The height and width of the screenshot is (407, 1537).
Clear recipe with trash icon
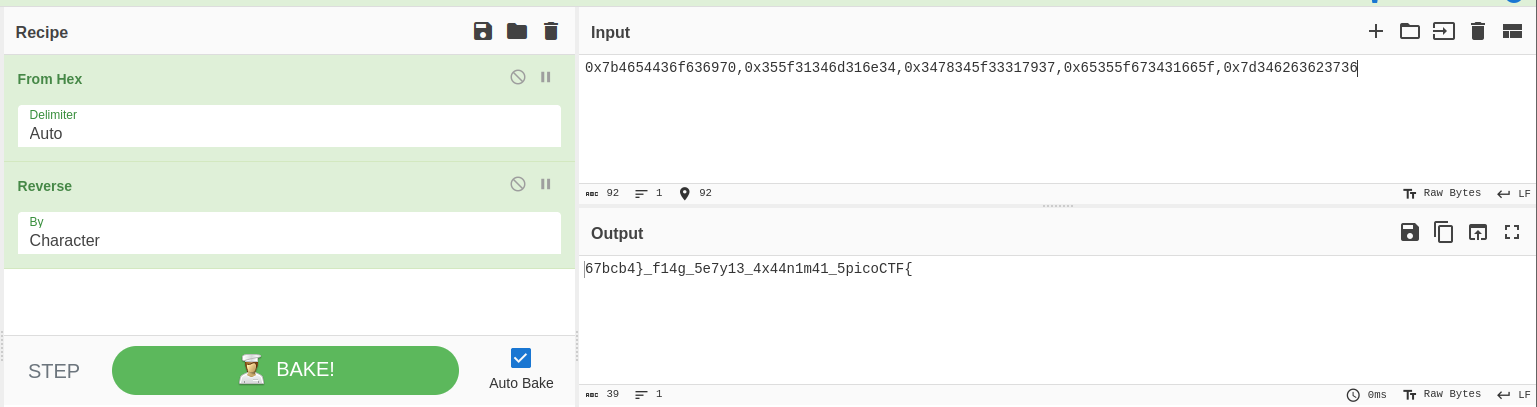coord(551,31)
